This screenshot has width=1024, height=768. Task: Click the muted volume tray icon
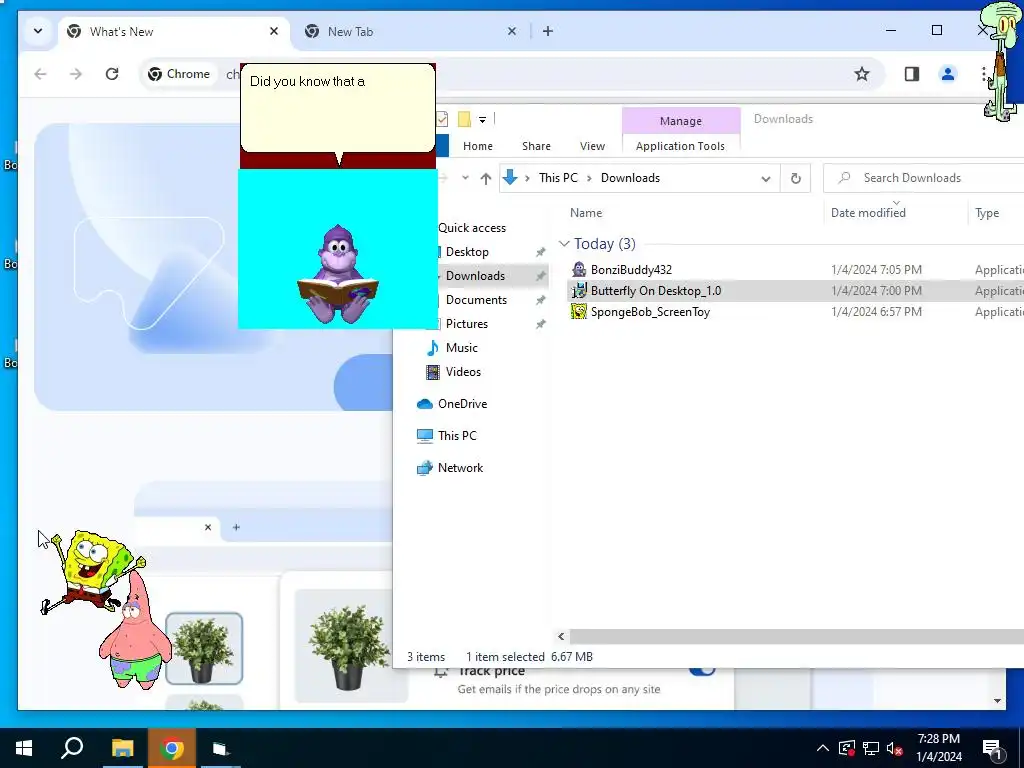(x=894, y=748)
